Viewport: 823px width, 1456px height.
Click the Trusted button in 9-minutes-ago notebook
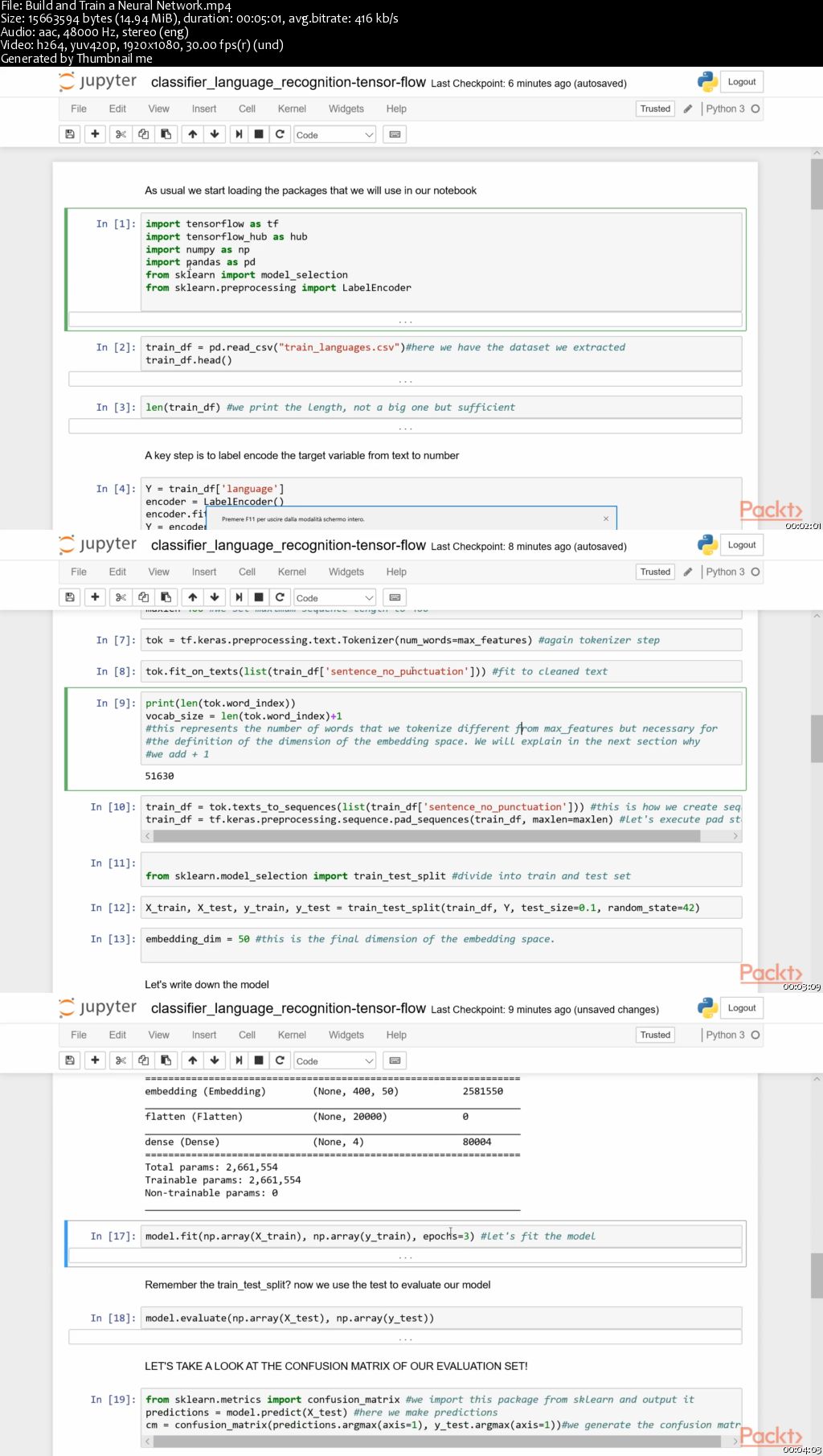[x=655, y=1035]
